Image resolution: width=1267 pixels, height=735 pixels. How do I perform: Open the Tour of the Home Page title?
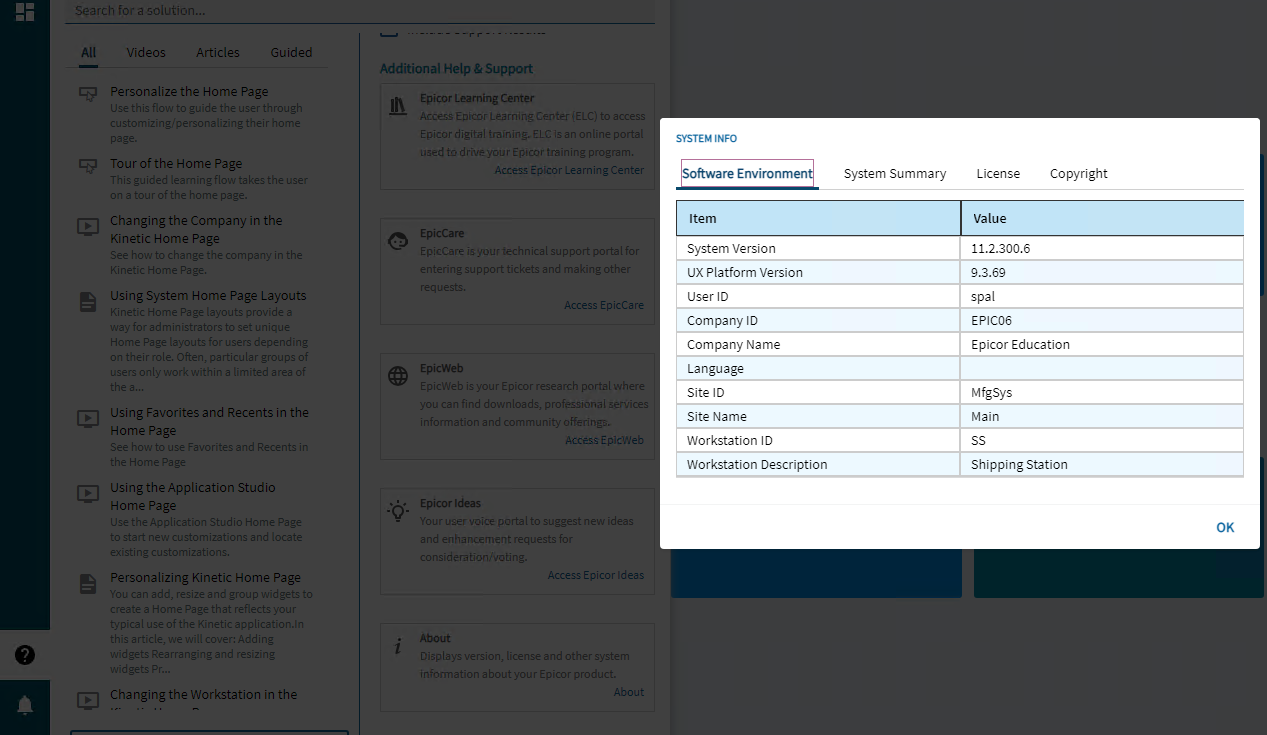(x=176, y=163)
